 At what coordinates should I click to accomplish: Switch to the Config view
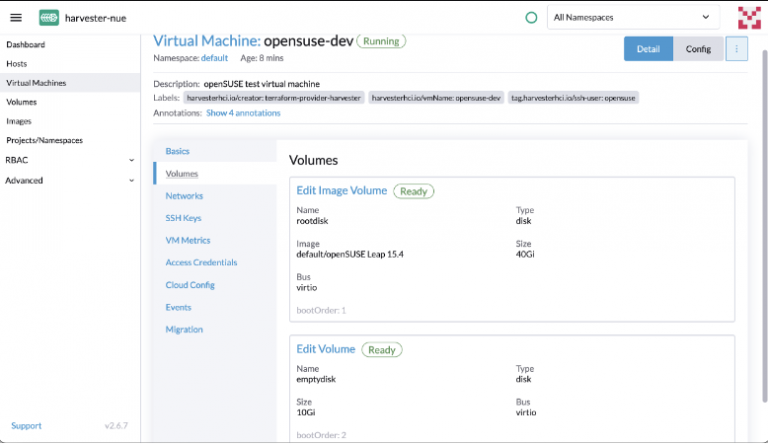[698, 48]
